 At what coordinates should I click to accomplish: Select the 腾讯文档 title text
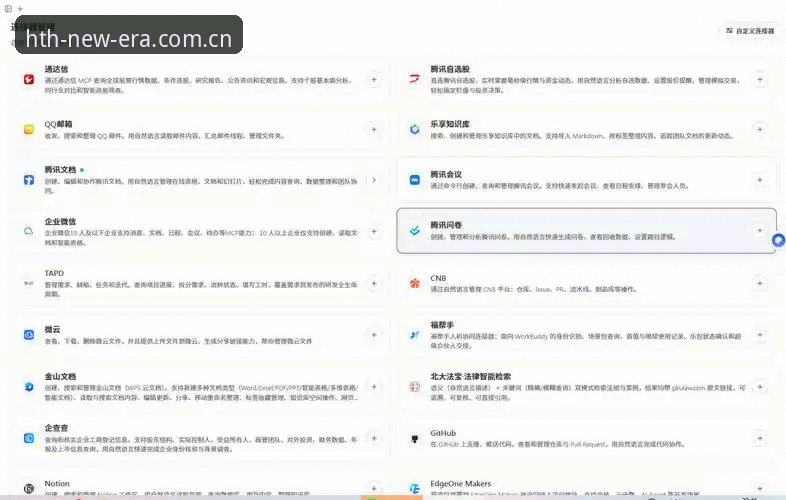[60, 170]
